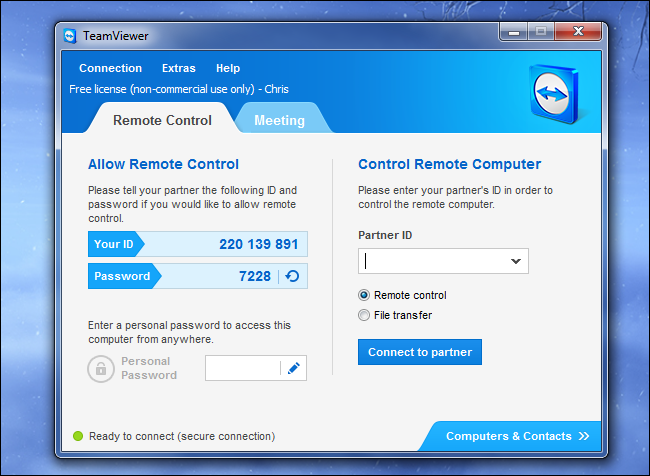Click the refresh password icon

[292, 276]
